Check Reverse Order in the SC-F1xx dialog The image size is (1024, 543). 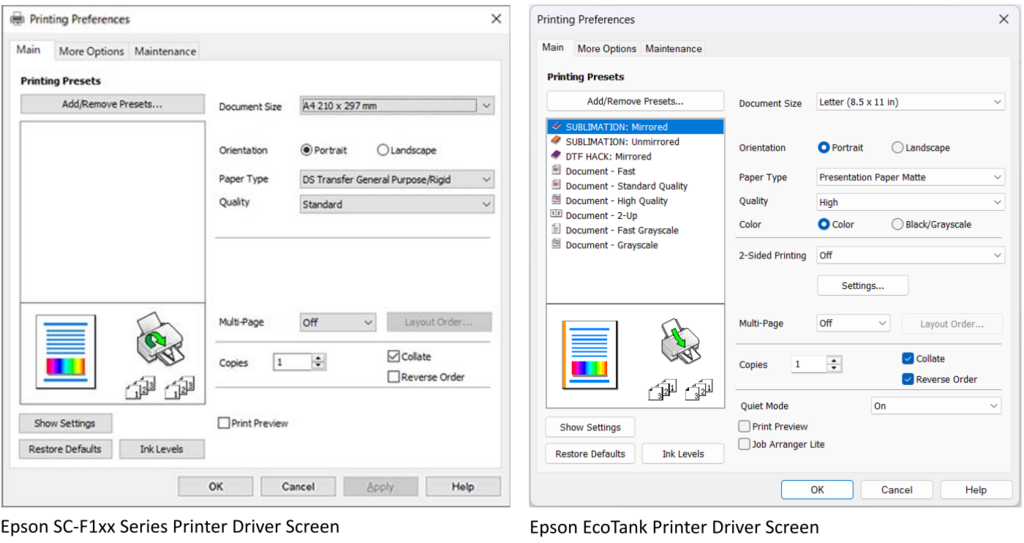[393, 377]
